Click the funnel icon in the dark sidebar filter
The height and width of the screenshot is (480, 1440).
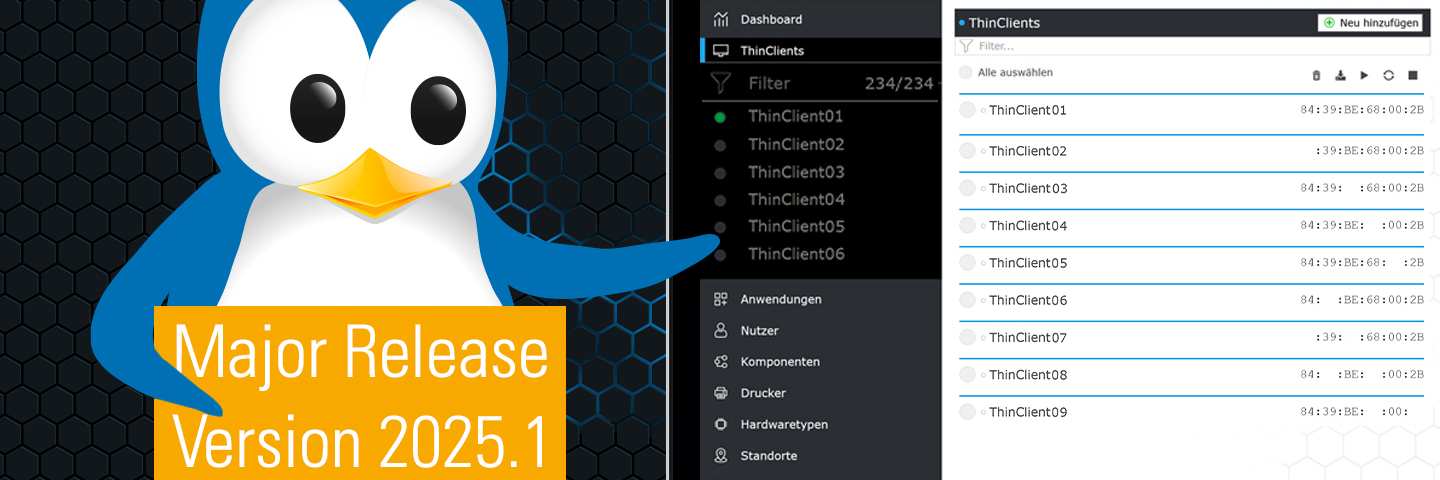(x=720, y=83)
